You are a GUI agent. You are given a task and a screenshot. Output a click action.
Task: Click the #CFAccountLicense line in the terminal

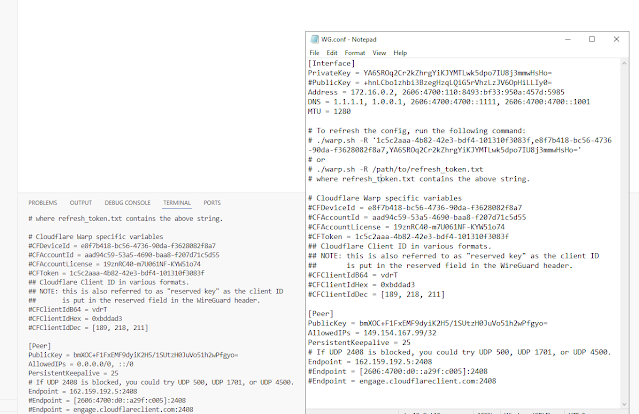(x=115, y=264)
